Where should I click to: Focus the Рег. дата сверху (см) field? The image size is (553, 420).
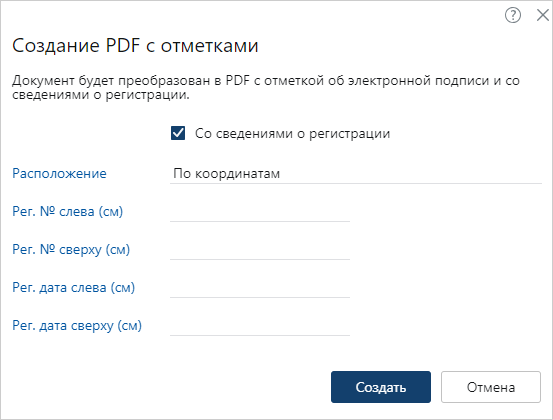[260, 326]
